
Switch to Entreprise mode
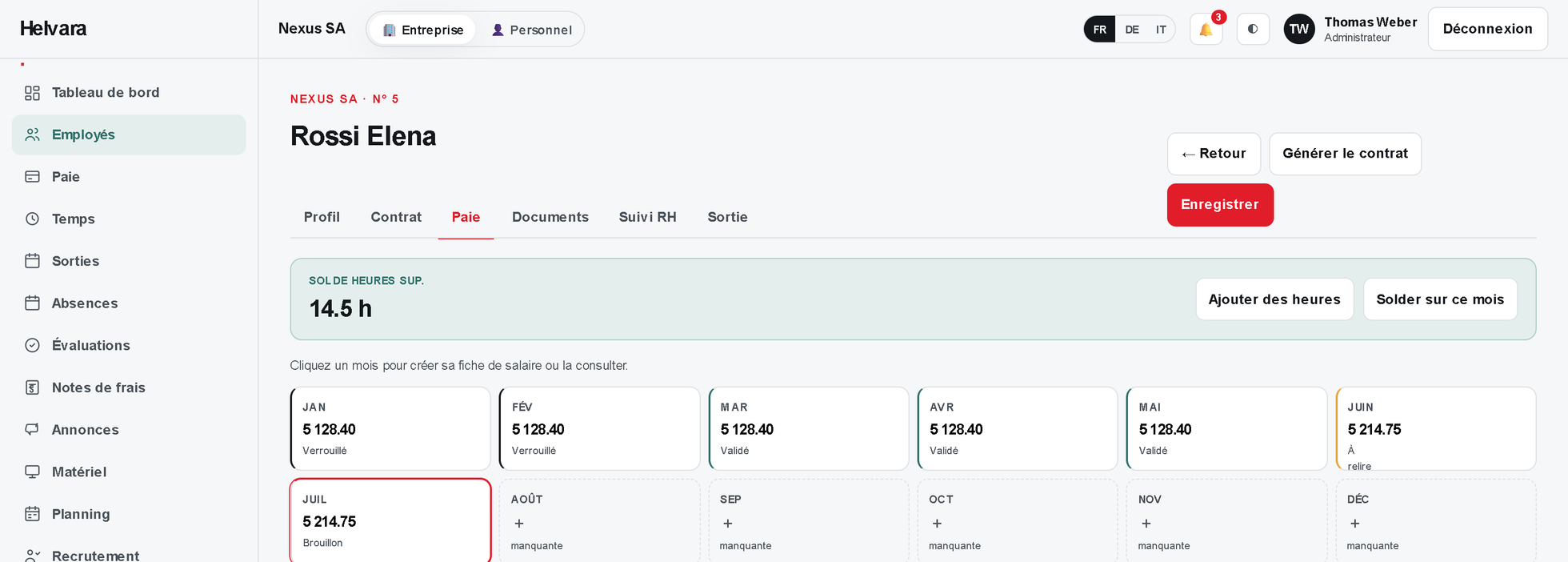(x=423, y=30)
